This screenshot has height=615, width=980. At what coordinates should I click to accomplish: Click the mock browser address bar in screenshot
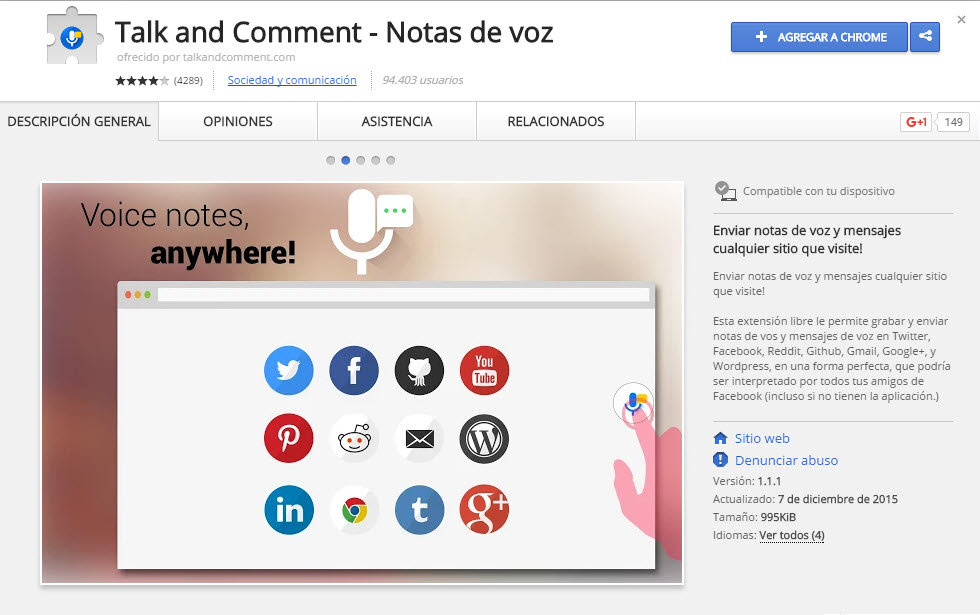click(403, 294)
